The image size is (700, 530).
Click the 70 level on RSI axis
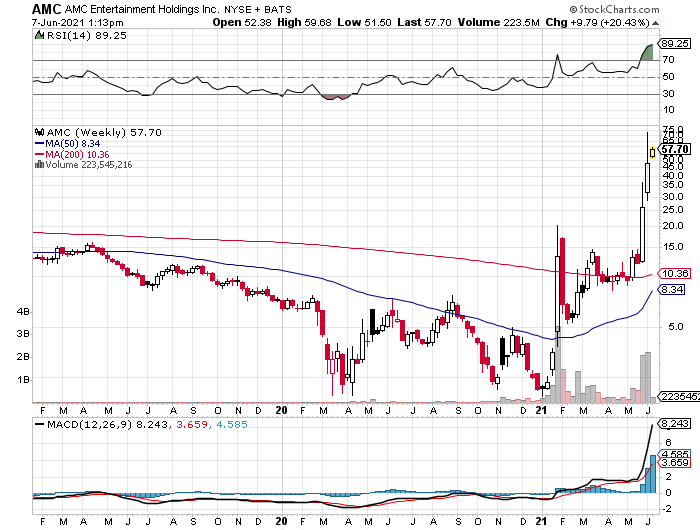[x=668, y=59]
